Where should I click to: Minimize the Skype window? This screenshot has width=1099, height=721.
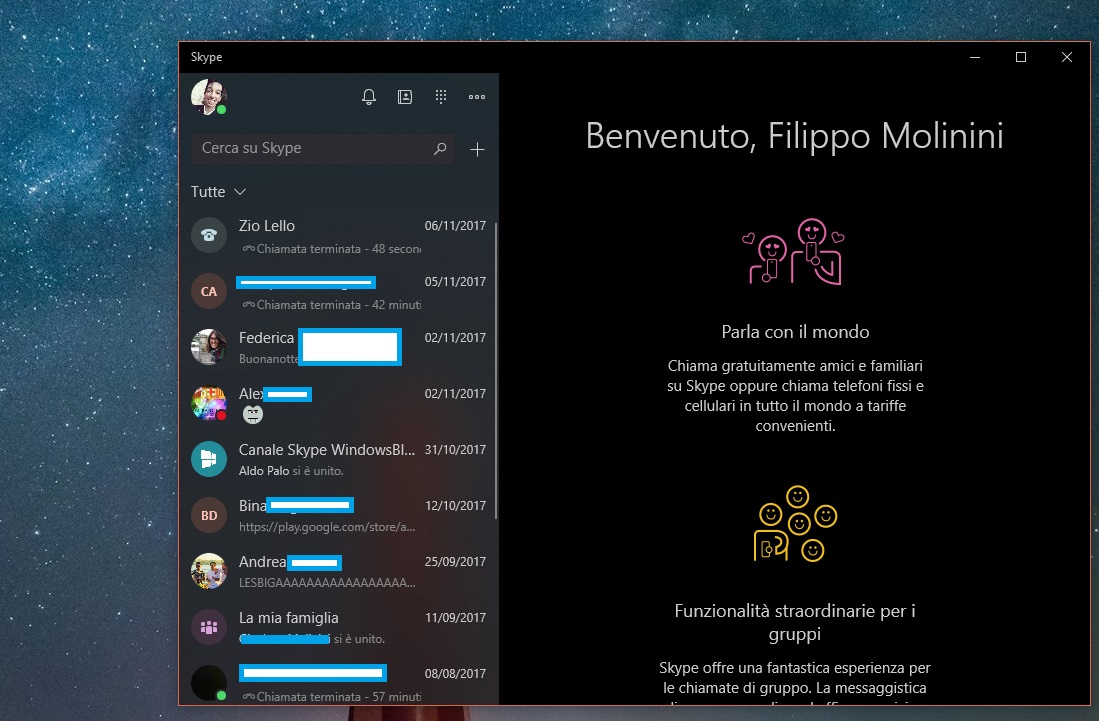tap(975, 57)
